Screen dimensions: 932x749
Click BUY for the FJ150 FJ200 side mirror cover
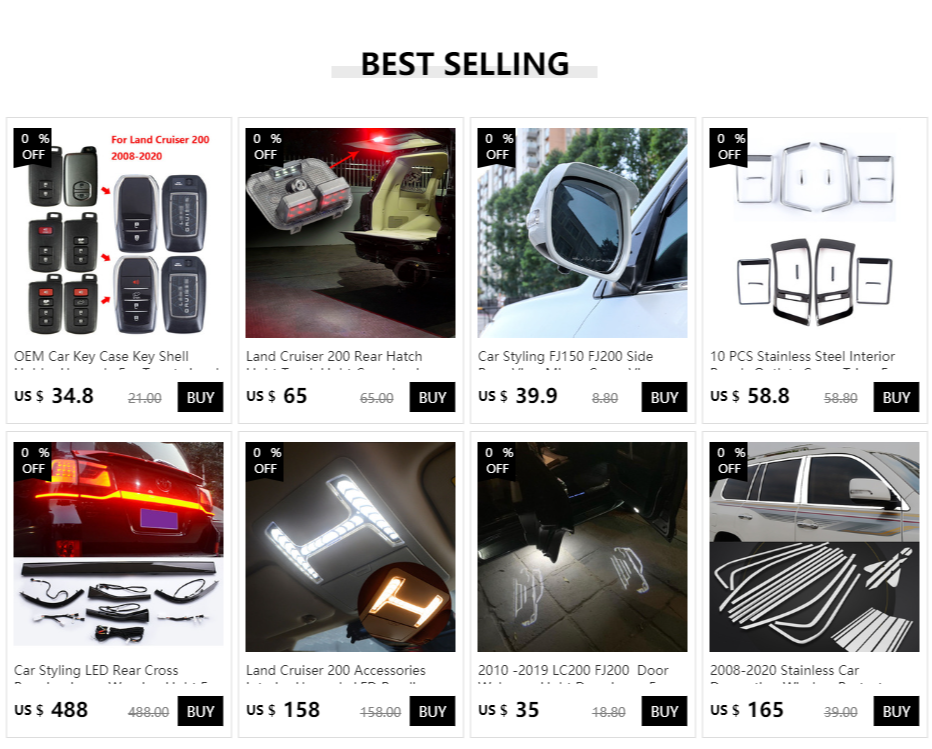pyautogui.click(x=664, y=397)
